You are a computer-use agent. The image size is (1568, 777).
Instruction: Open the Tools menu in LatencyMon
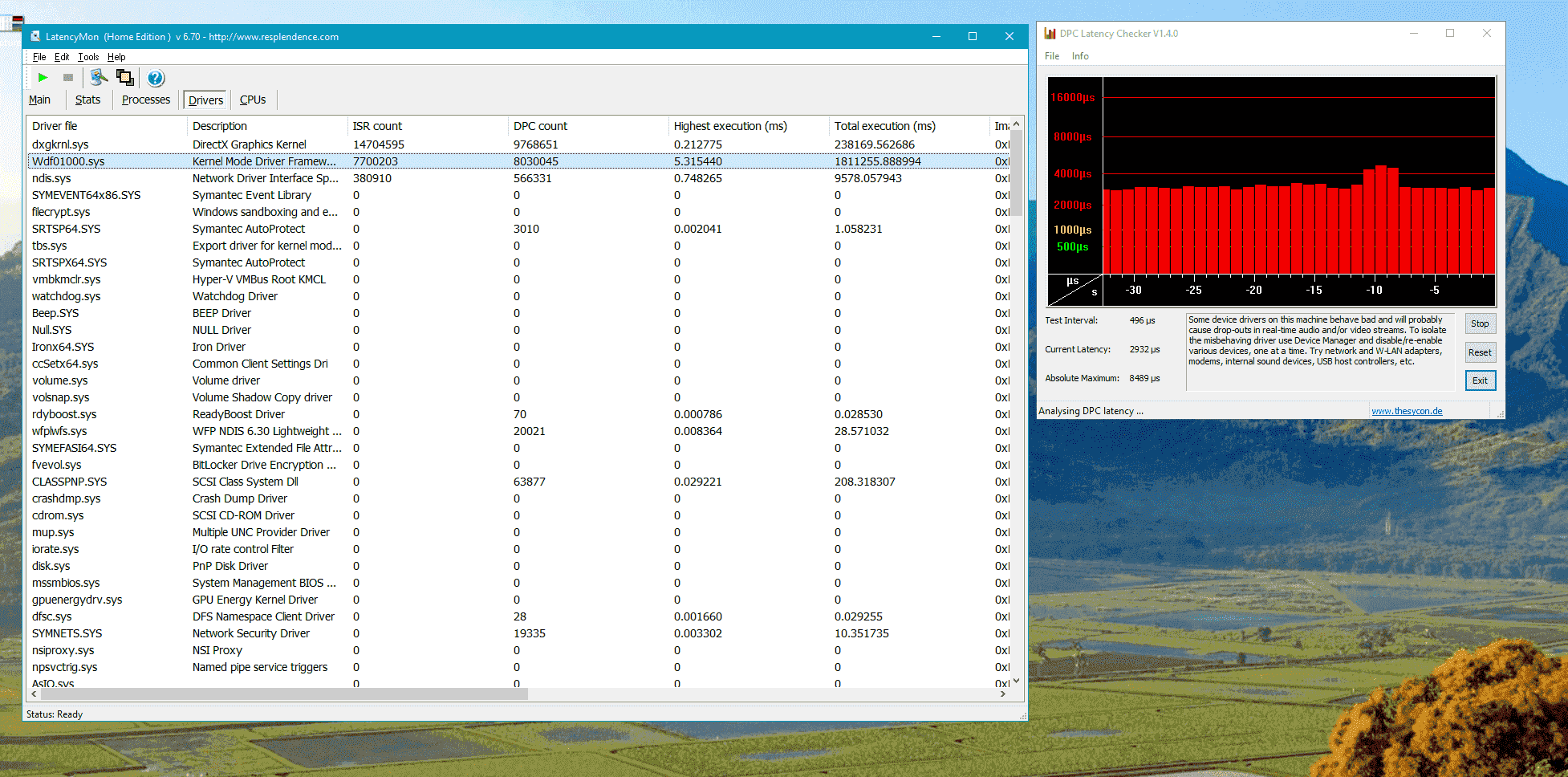point(88,57)
